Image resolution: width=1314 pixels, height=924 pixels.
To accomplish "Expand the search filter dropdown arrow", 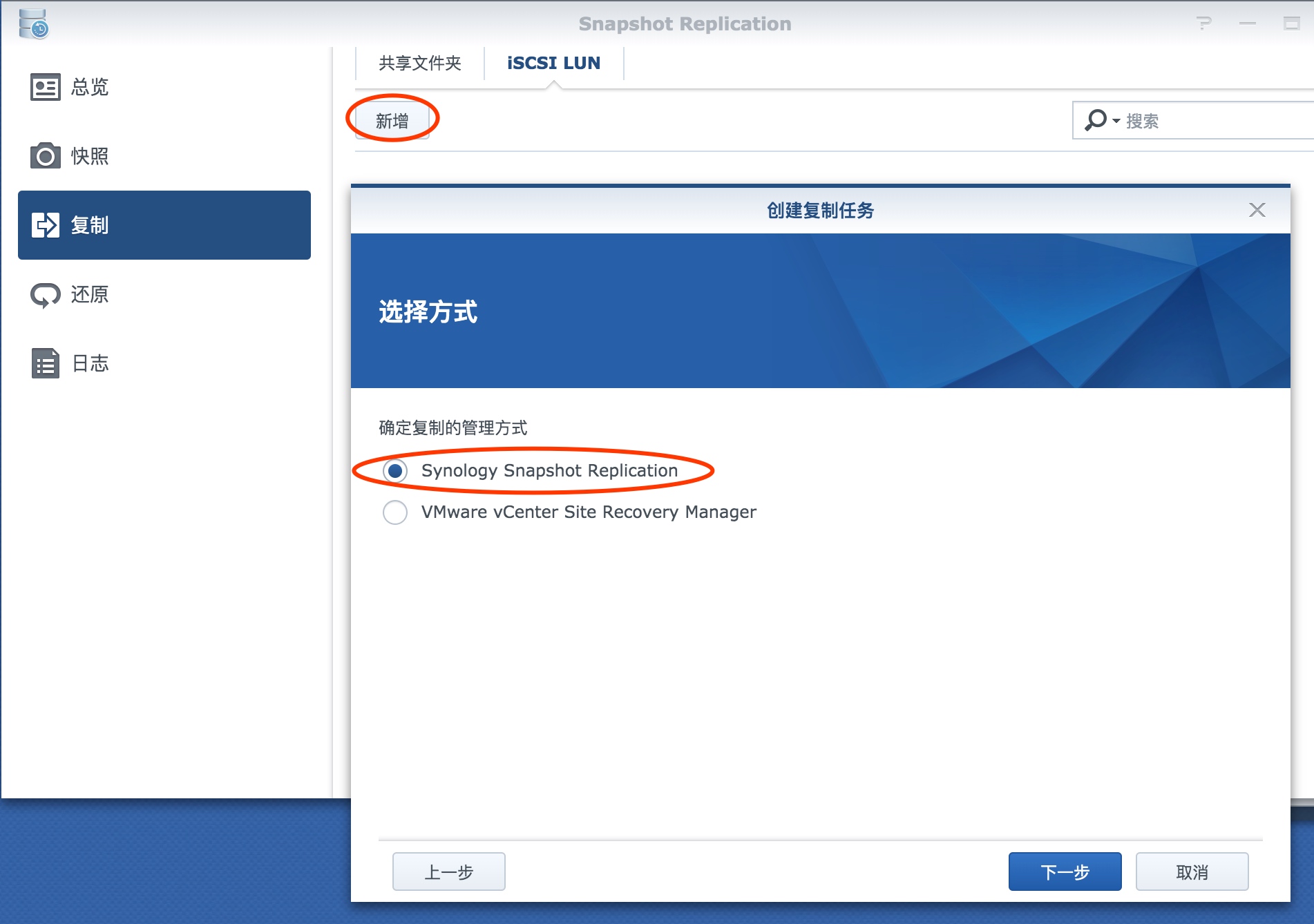I will click(1116, 121).
